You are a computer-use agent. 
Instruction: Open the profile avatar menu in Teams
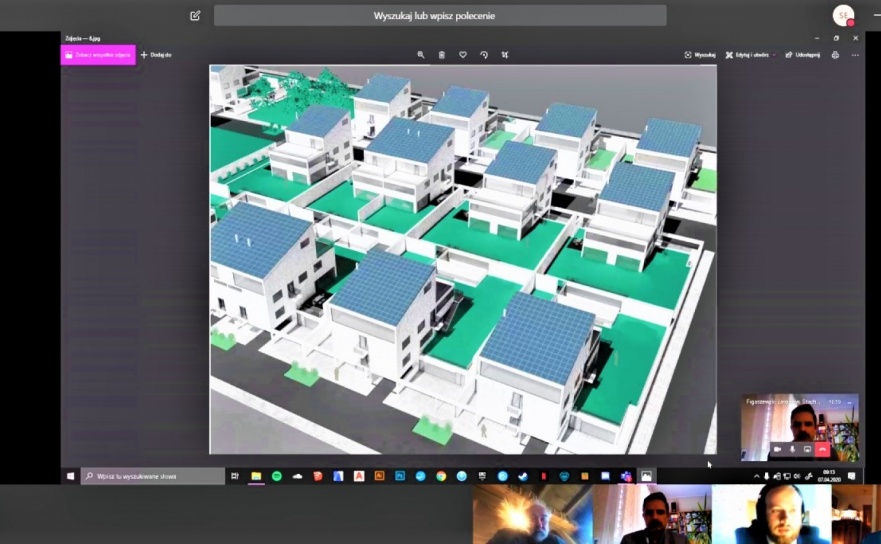pyautogui.click(x=843, y=15)
